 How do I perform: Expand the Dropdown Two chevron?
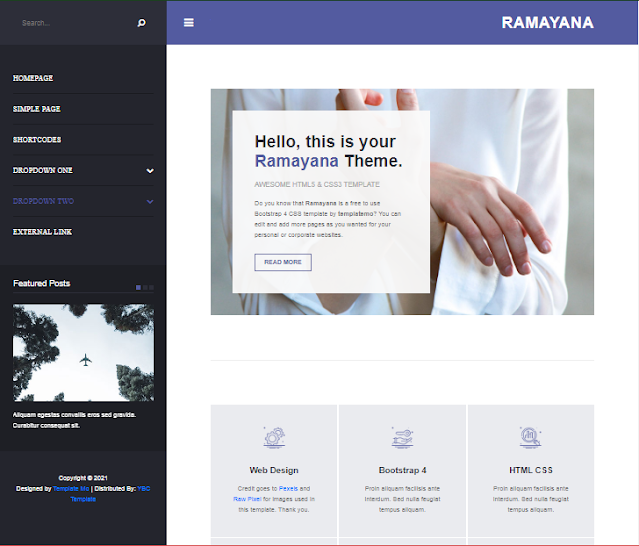(x=150, y=202)
